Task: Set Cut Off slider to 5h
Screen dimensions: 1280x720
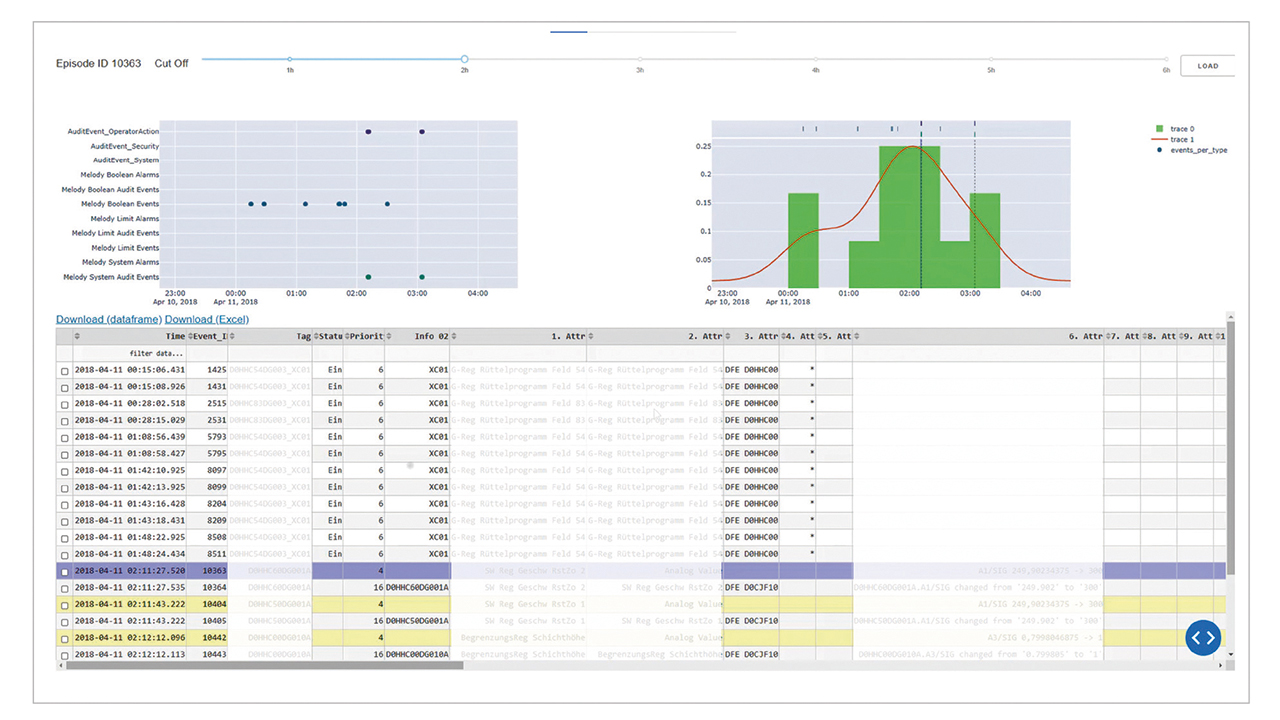Action: [x=991, y=59]
